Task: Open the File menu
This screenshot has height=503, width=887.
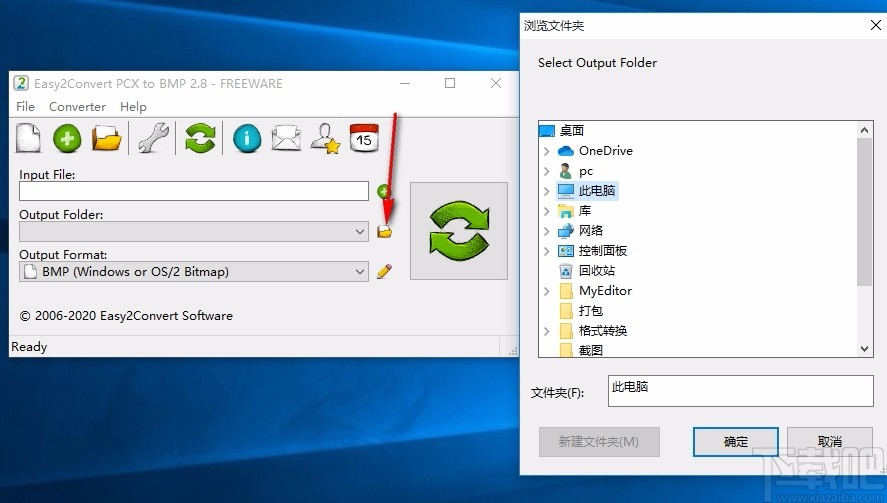Action: click(25, 106)
